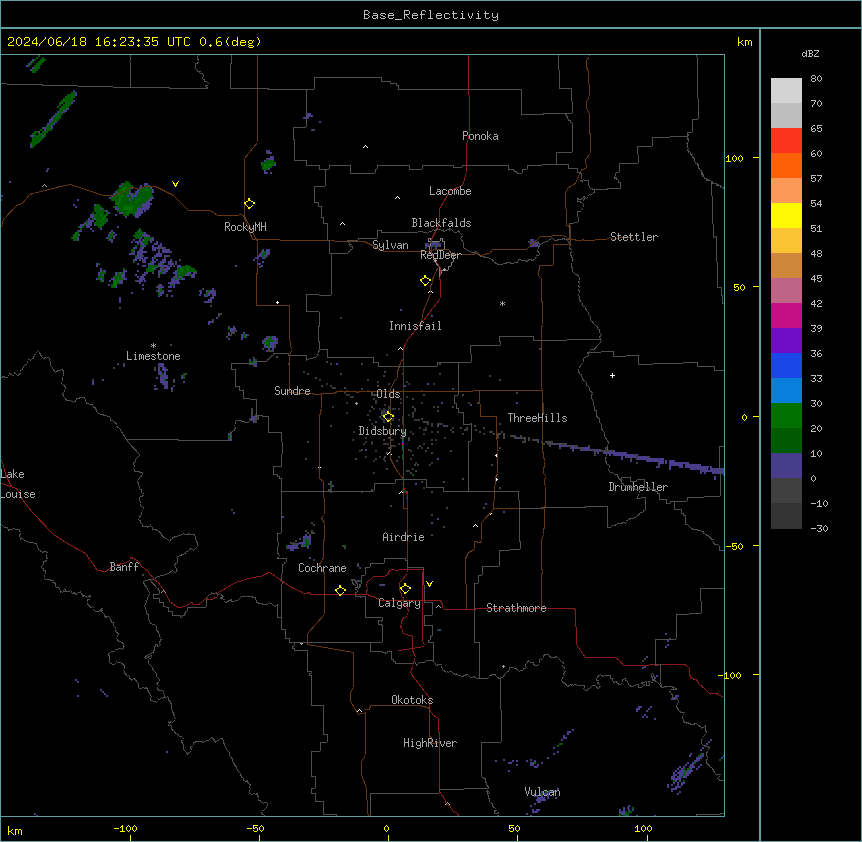The image size is (862, 842).
Task: Click the Didsbury town label
Action: click(383, 431)
